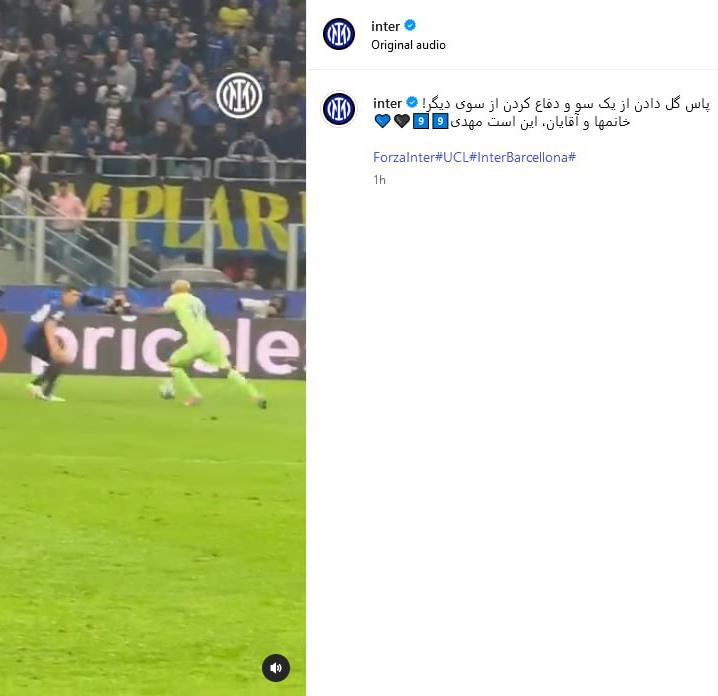The image size is (718, 696).
Task: Click the left number 9 keycap emoji
Action: coord(421,121)
